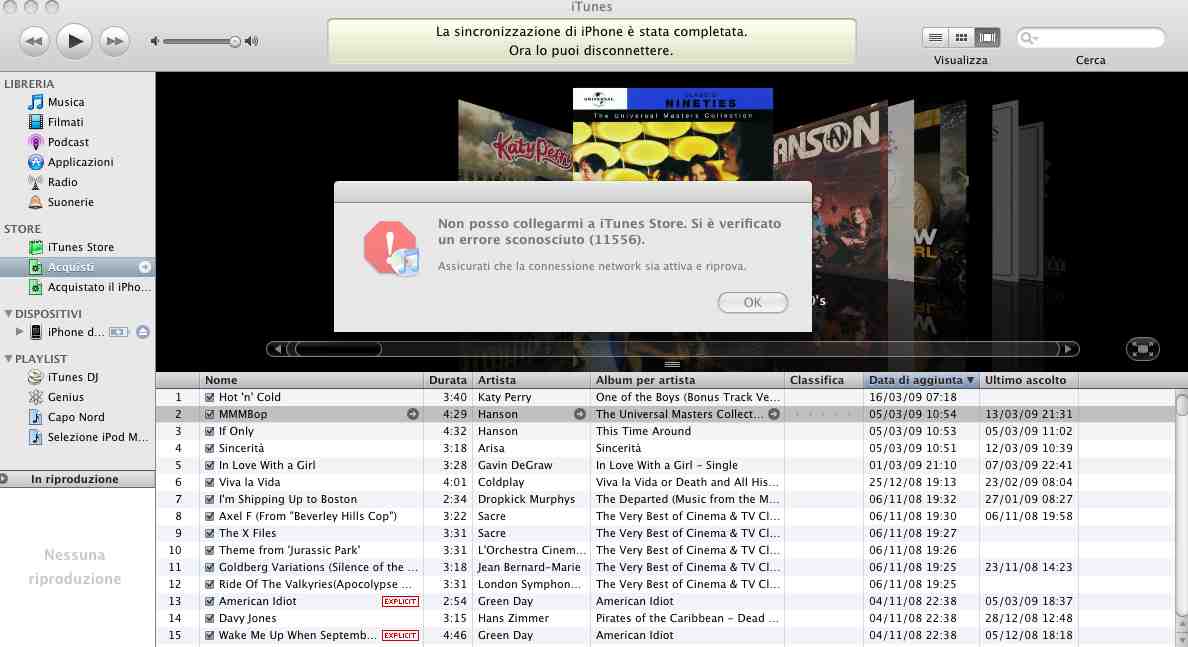Click store arrow next to Hanson artist
This screenshot has height=647, width=1188.
(x=580, y=414)
